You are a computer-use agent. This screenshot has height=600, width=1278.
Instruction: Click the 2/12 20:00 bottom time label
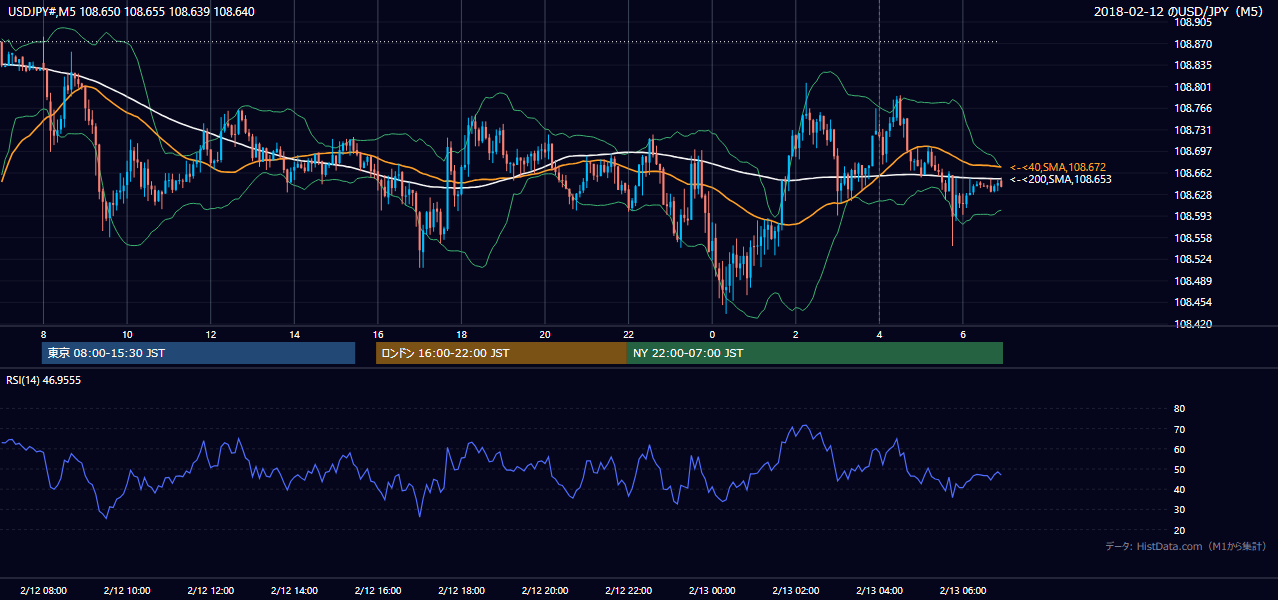pyautogui.click(x=544, y=591)
